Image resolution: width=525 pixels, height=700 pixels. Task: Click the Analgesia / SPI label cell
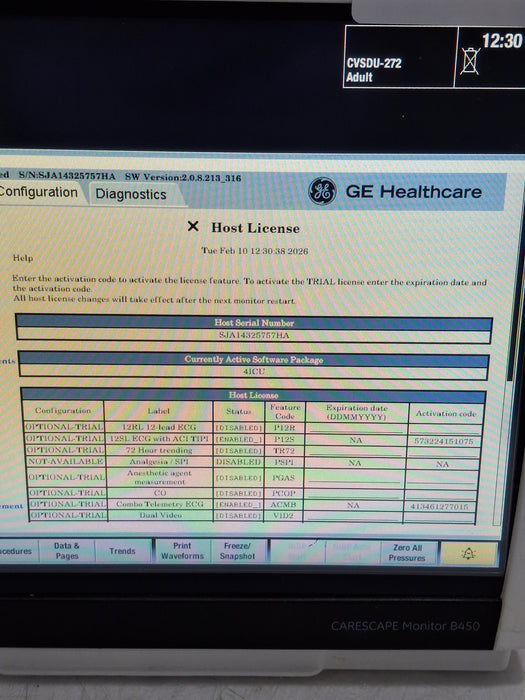pos(158,462)
